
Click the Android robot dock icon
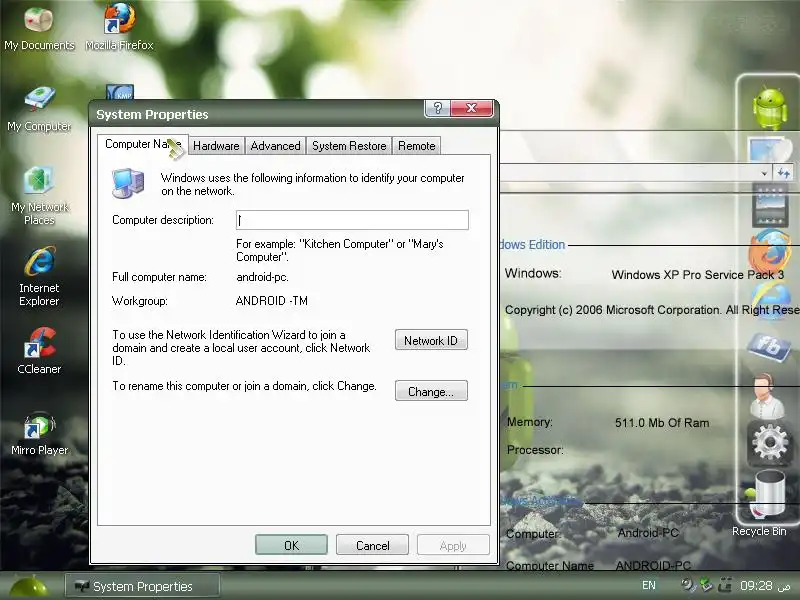click(769, 109)
